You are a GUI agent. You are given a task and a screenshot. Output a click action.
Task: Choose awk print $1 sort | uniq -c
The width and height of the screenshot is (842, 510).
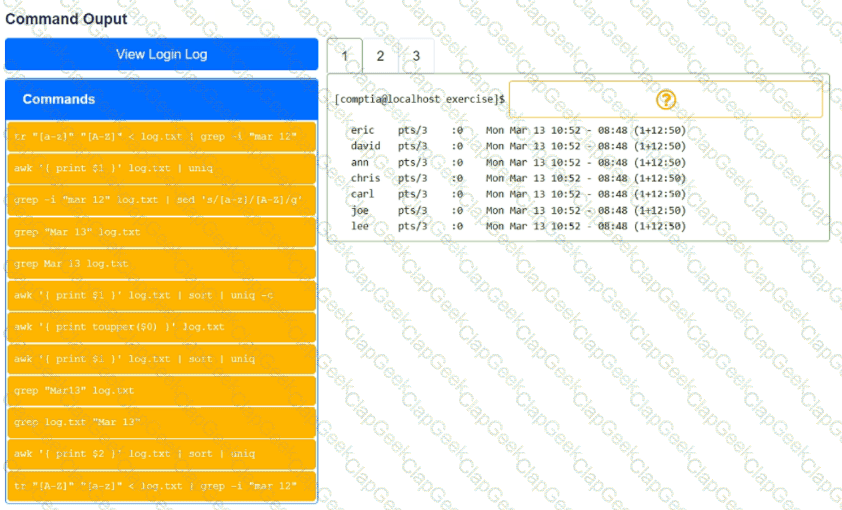tap(161, 296)
